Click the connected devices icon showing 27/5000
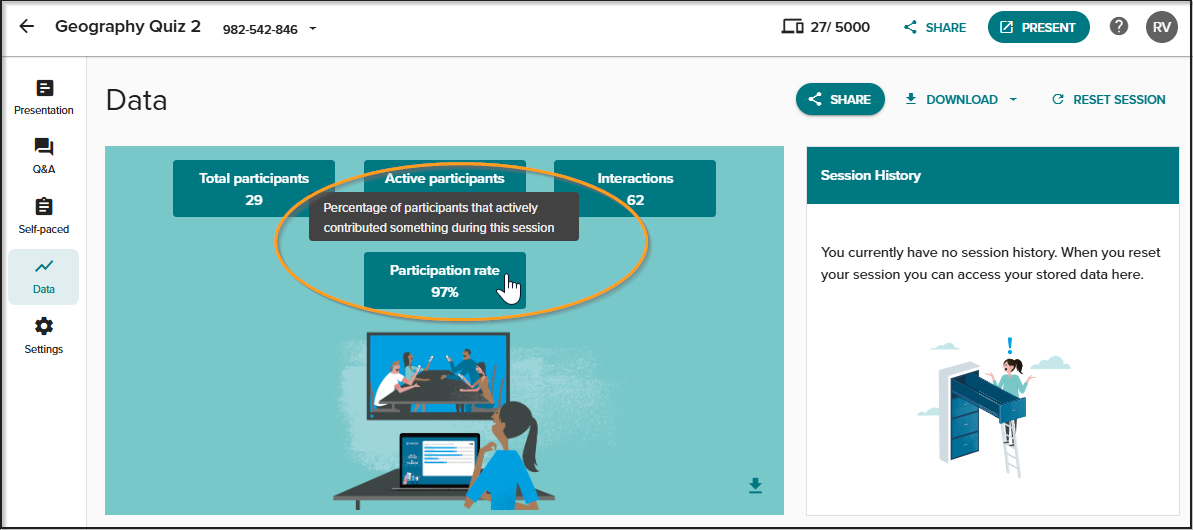The width and height of the screenshot is (1193, 530). coord(793,27)
